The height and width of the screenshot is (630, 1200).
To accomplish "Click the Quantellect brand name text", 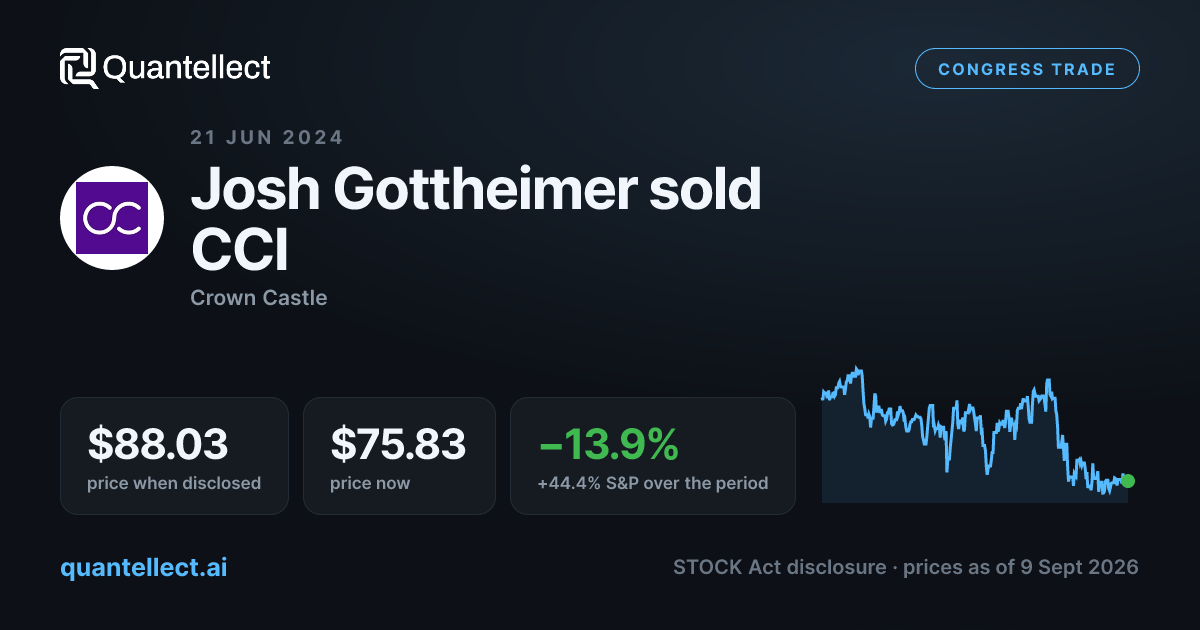I will pyautogui.click(x=187, y=68).
